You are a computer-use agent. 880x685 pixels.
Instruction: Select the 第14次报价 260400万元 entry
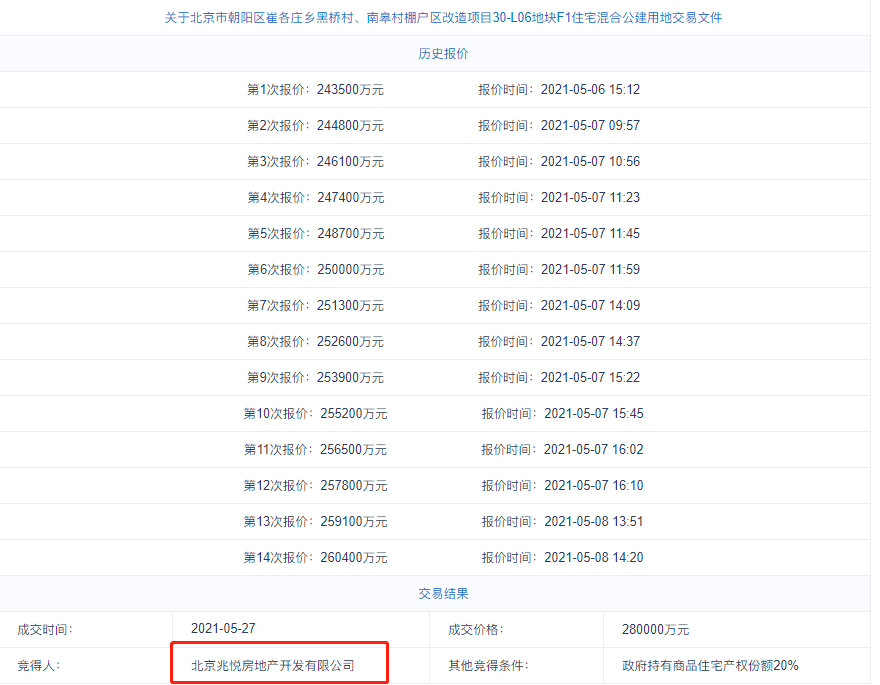pyautogui.click(x=315, y=558)
